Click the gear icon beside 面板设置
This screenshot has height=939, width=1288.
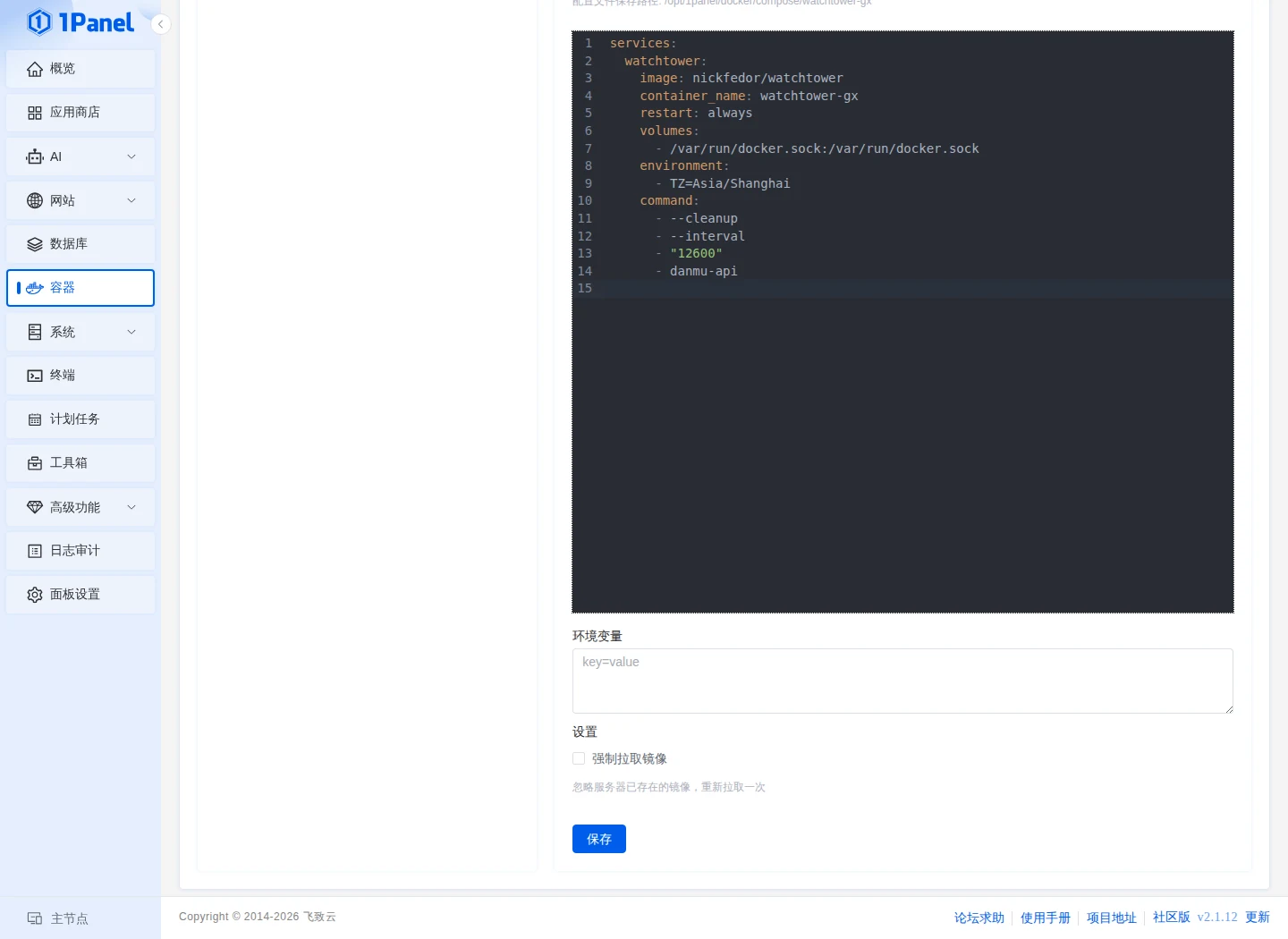(x=35, y=595)
